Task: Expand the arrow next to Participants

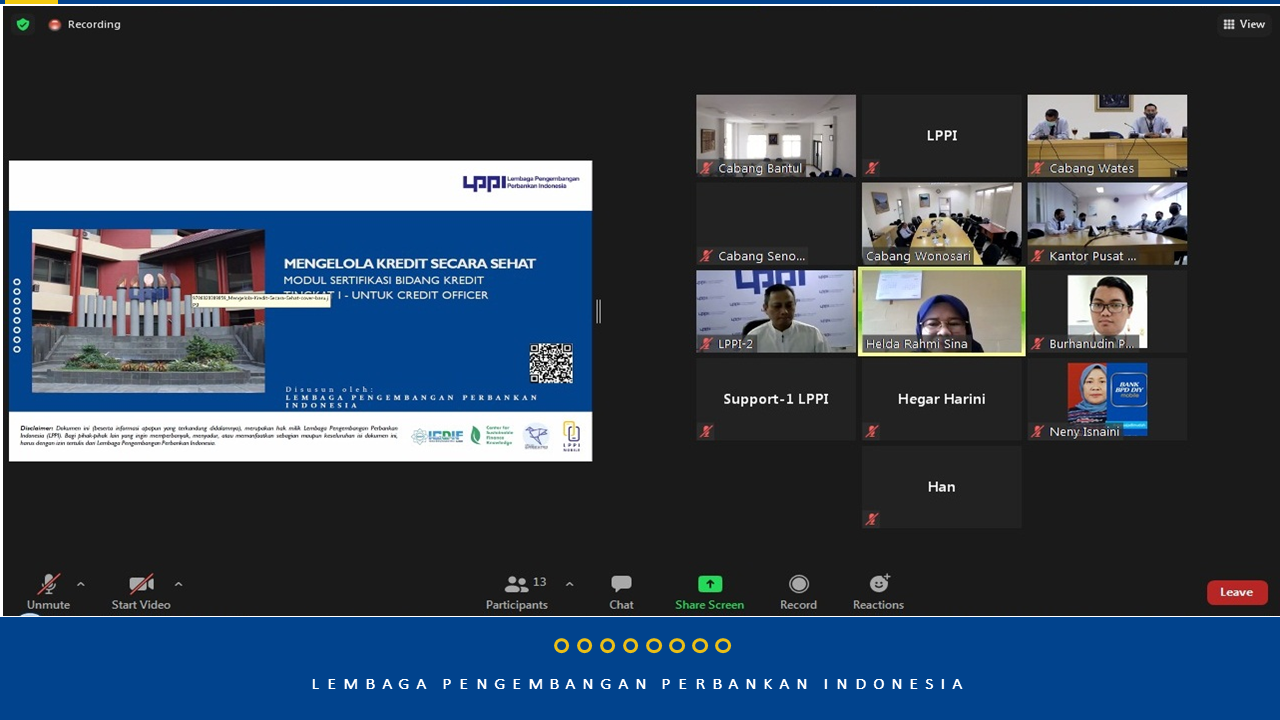Action: (569, 584)
